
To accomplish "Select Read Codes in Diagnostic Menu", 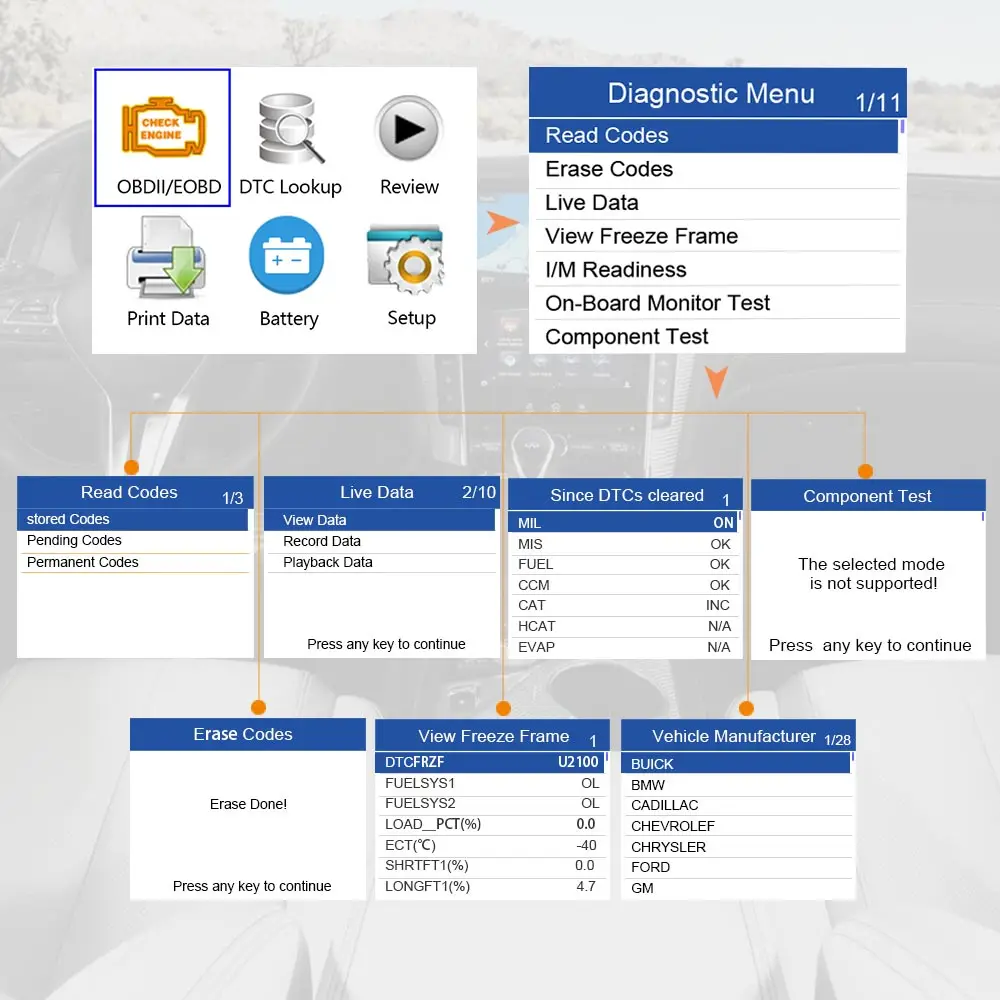I will click(x=713, y=135).
